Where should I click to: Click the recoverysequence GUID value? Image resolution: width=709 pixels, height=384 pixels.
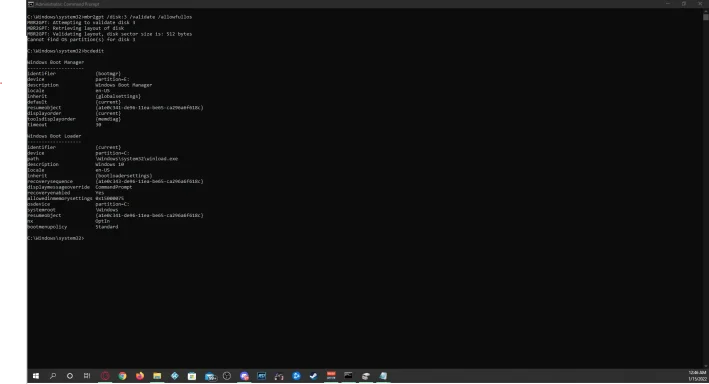pos(149,181)
